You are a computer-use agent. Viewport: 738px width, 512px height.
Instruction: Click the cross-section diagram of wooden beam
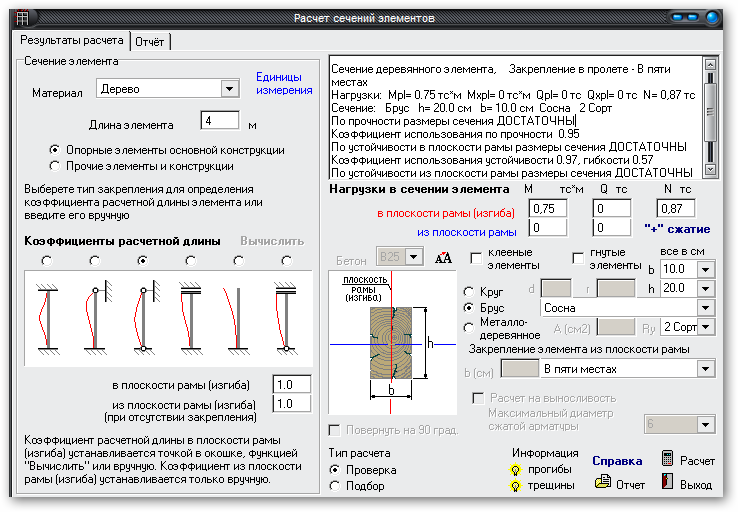tap(398, 338)
